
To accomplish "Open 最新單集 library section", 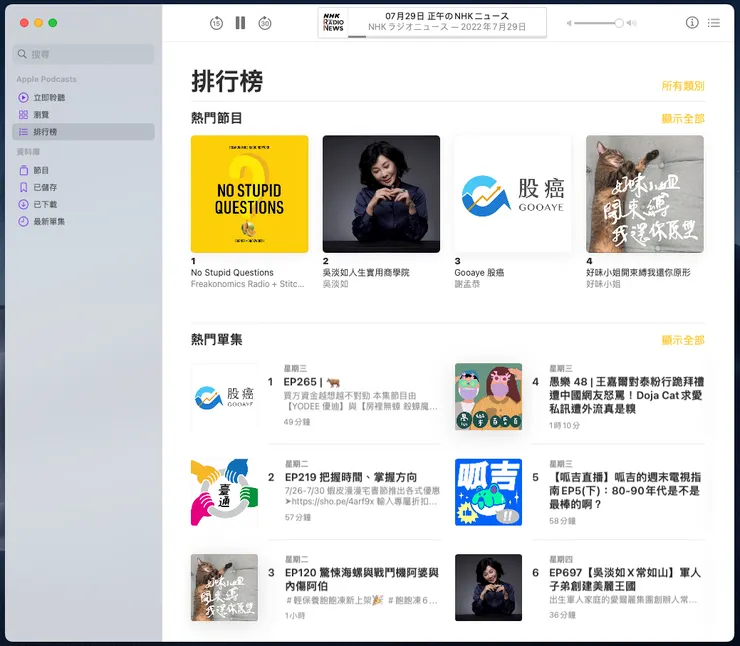I will click(84, 221).
